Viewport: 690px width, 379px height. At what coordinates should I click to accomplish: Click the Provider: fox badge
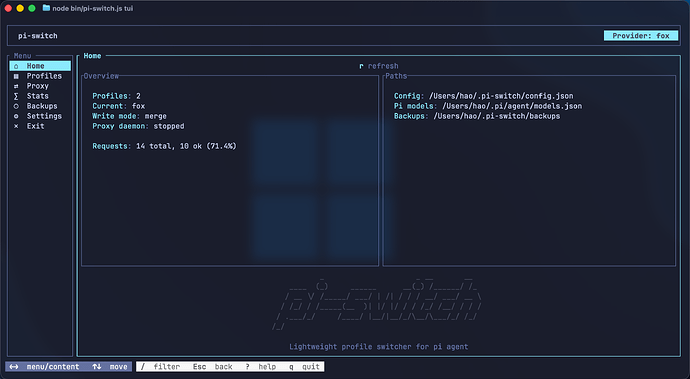pyautogui.click(x=641, y=36)
